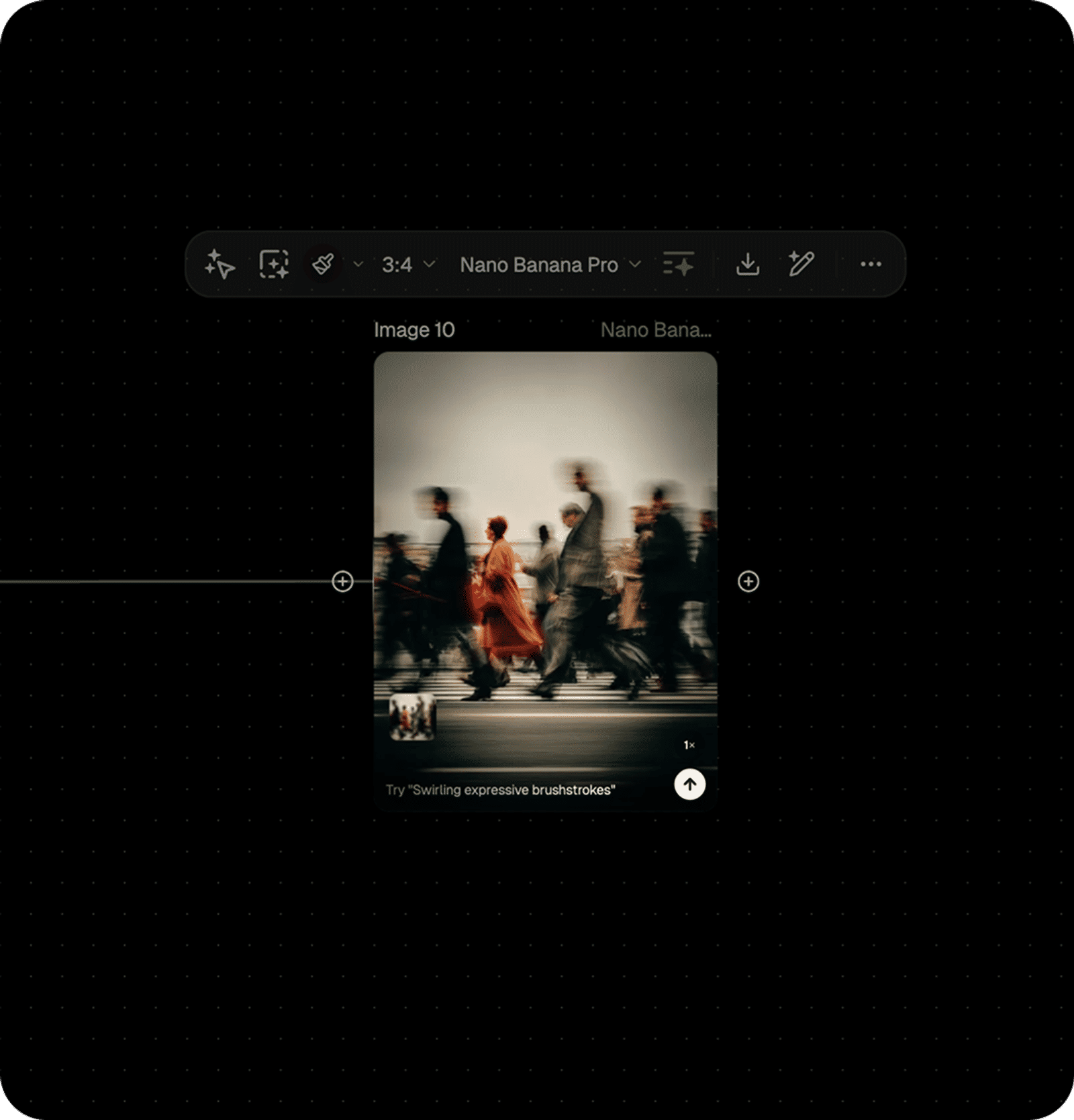Screen dimensions: 1074x1120
Task: Click the truncated Nano Bana... label
Action: 656,330
